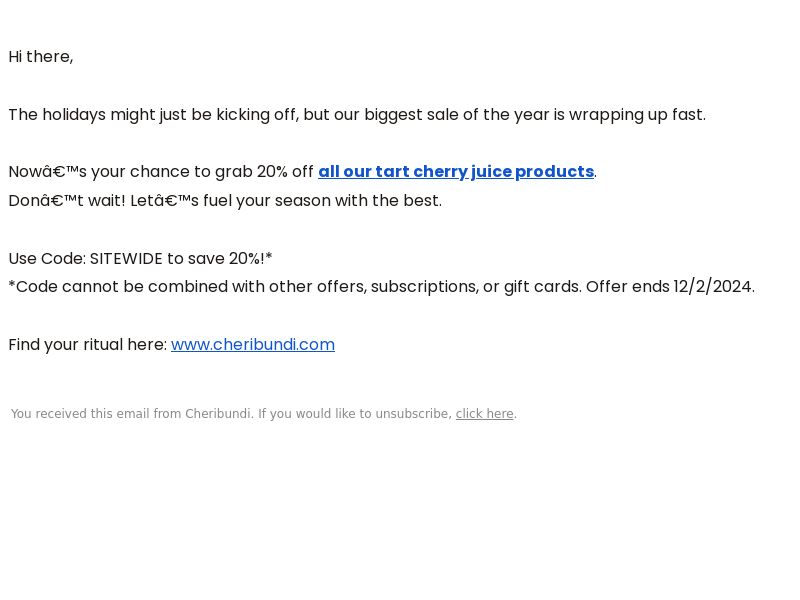Click the 'biggest sale of the year' phrase
Screen dimensions: 800x600
click(457, 115)
